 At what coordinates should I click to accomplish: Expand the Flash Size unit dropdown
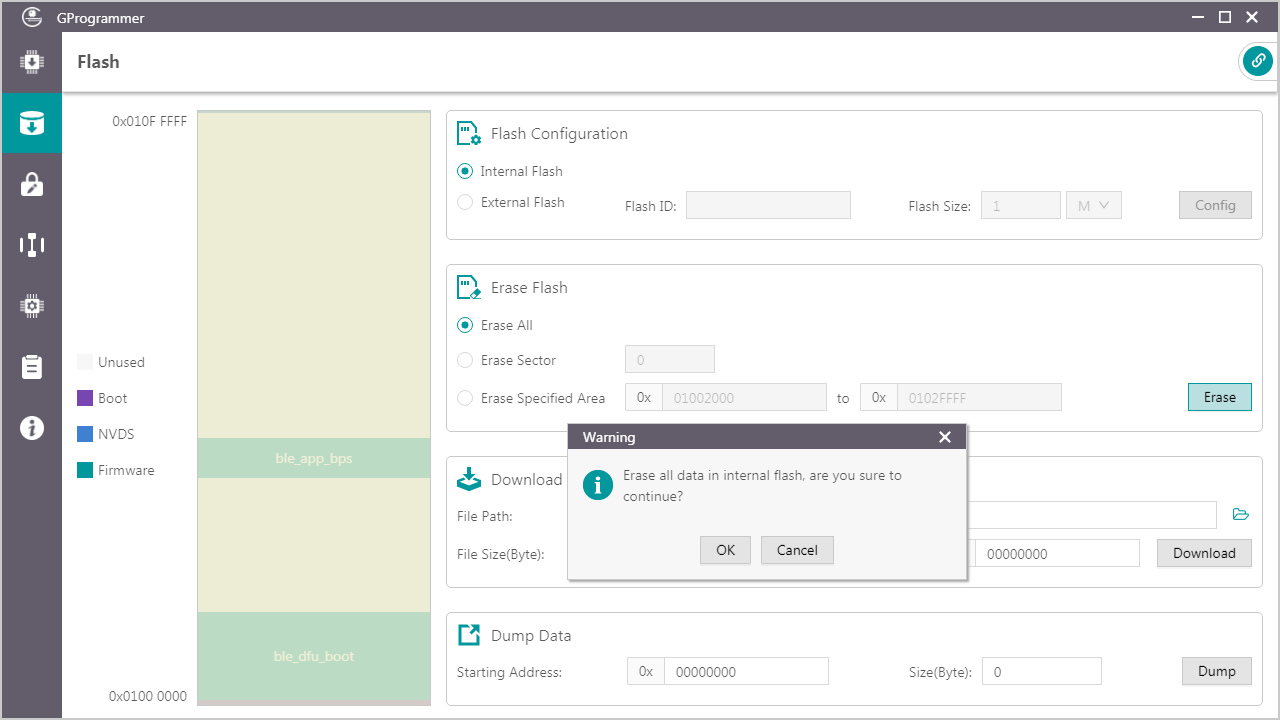(x=1094, y=205)
